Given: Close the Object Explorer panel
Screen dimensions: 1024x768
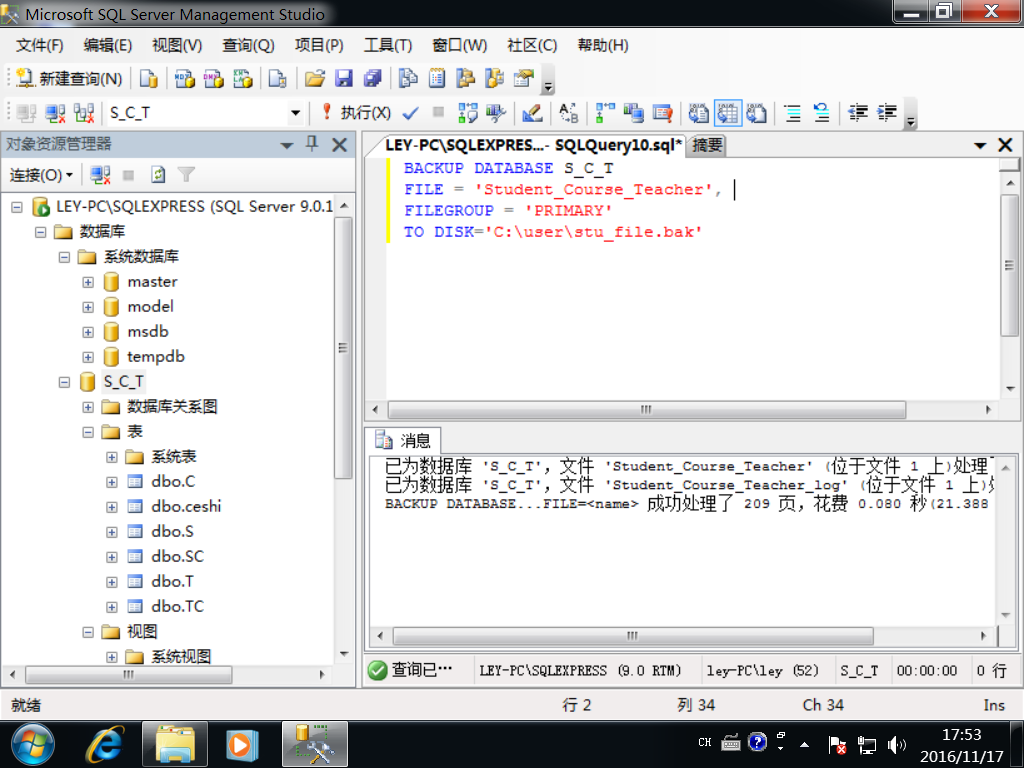Looking at the screenshot, I should pyautogui.click(x=340, y=145).
